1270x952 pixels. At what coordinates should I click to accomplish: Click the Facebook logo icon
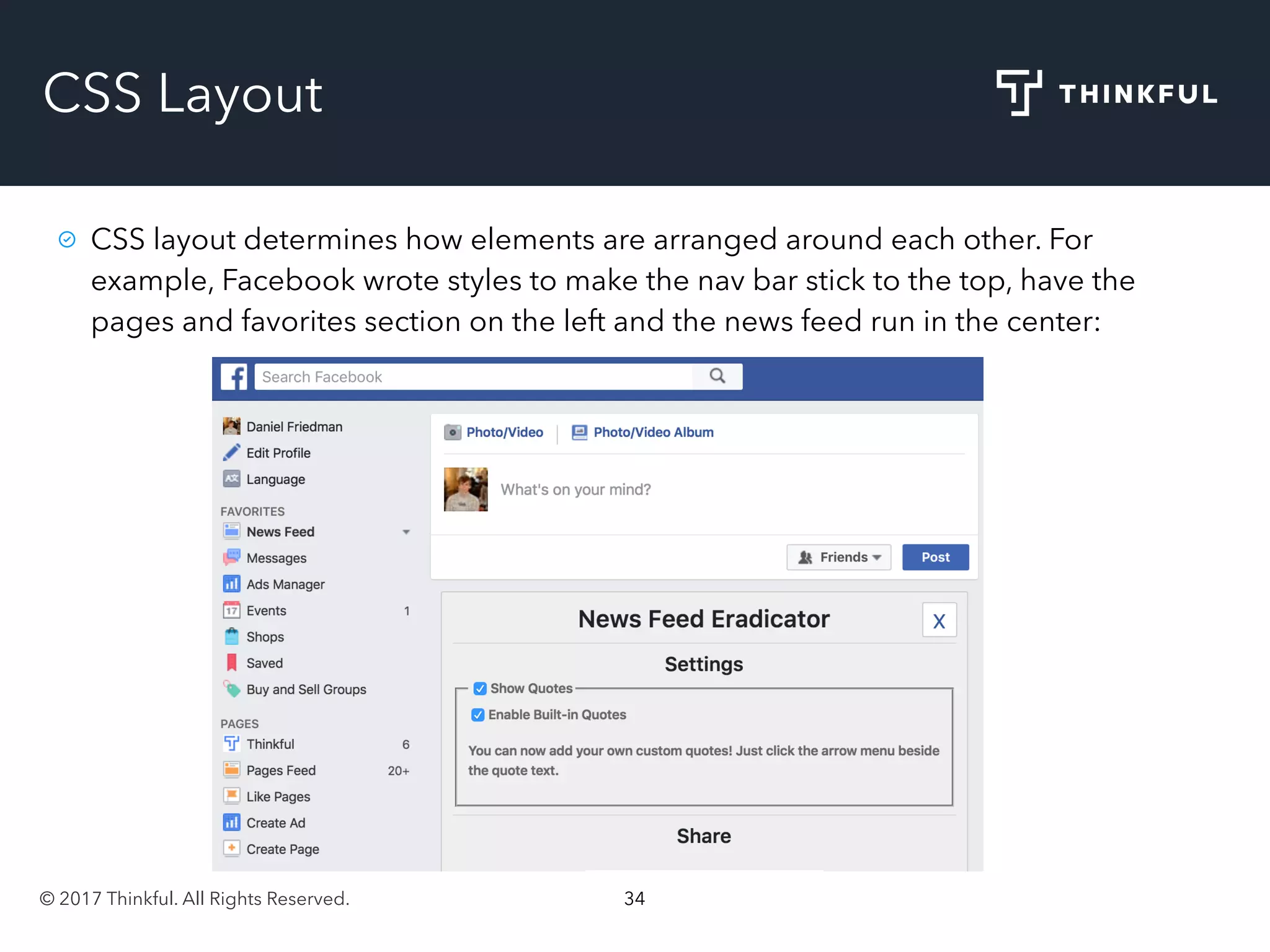(x=234, y=377)
